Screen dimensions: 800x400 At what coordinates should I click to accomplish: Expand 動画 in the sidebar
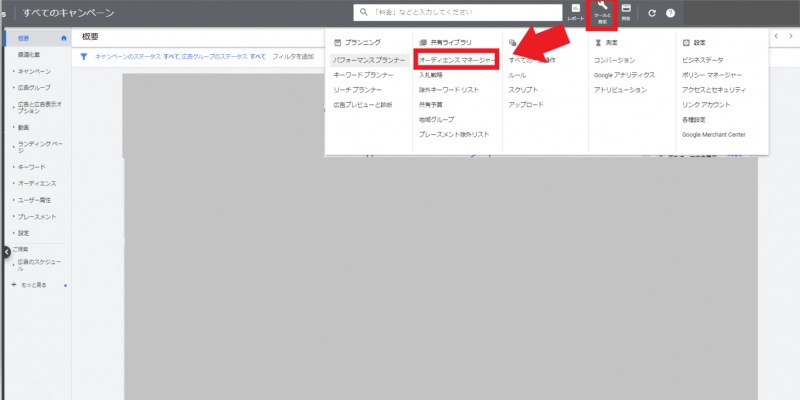click(14, 128)
